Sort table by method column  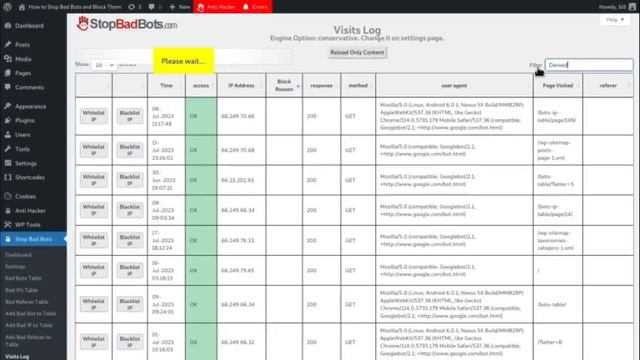358,86
